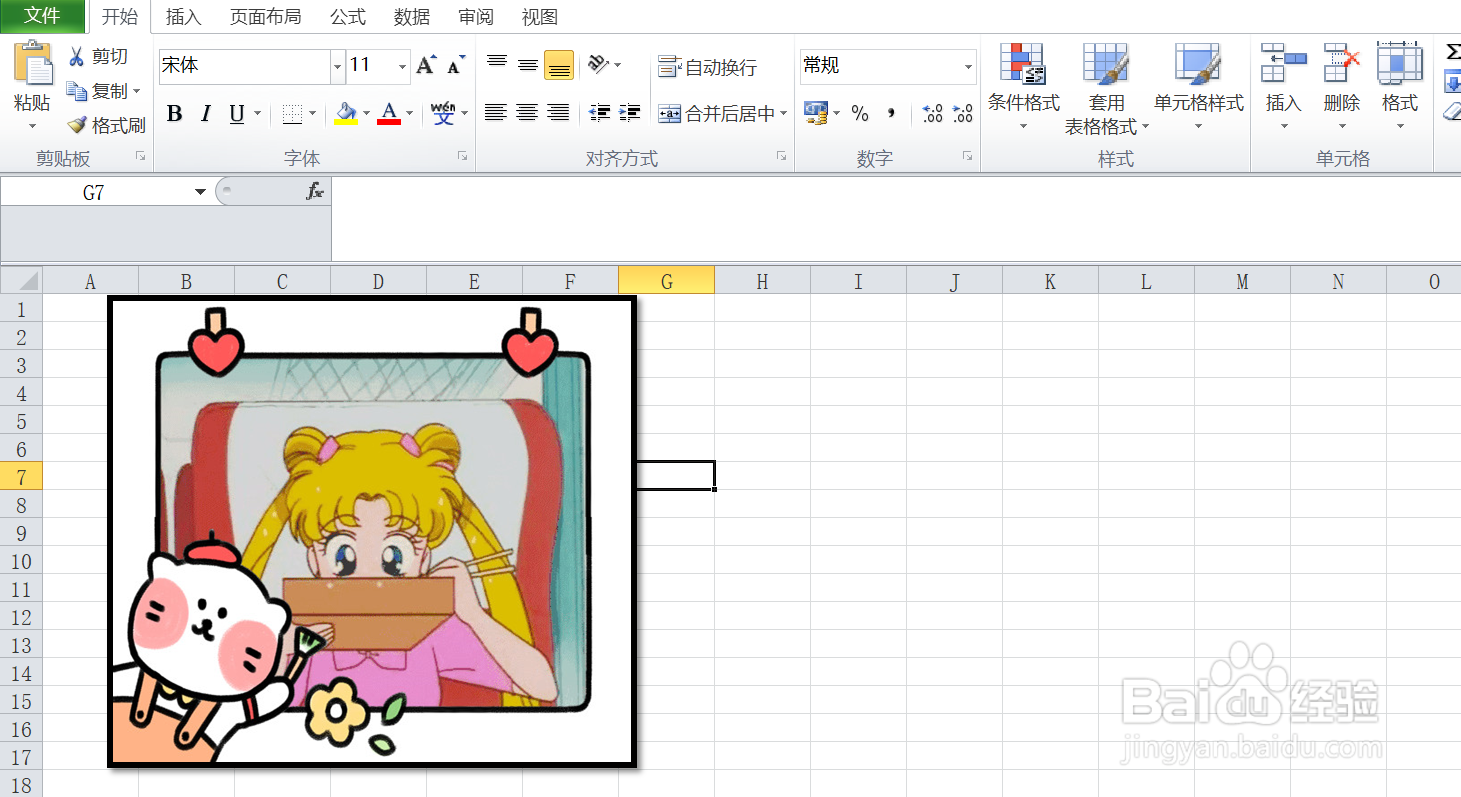This screenshot has width=1461, height=797.
Task: Open the fill color dropdown arrow
Action: pos(367,114)
